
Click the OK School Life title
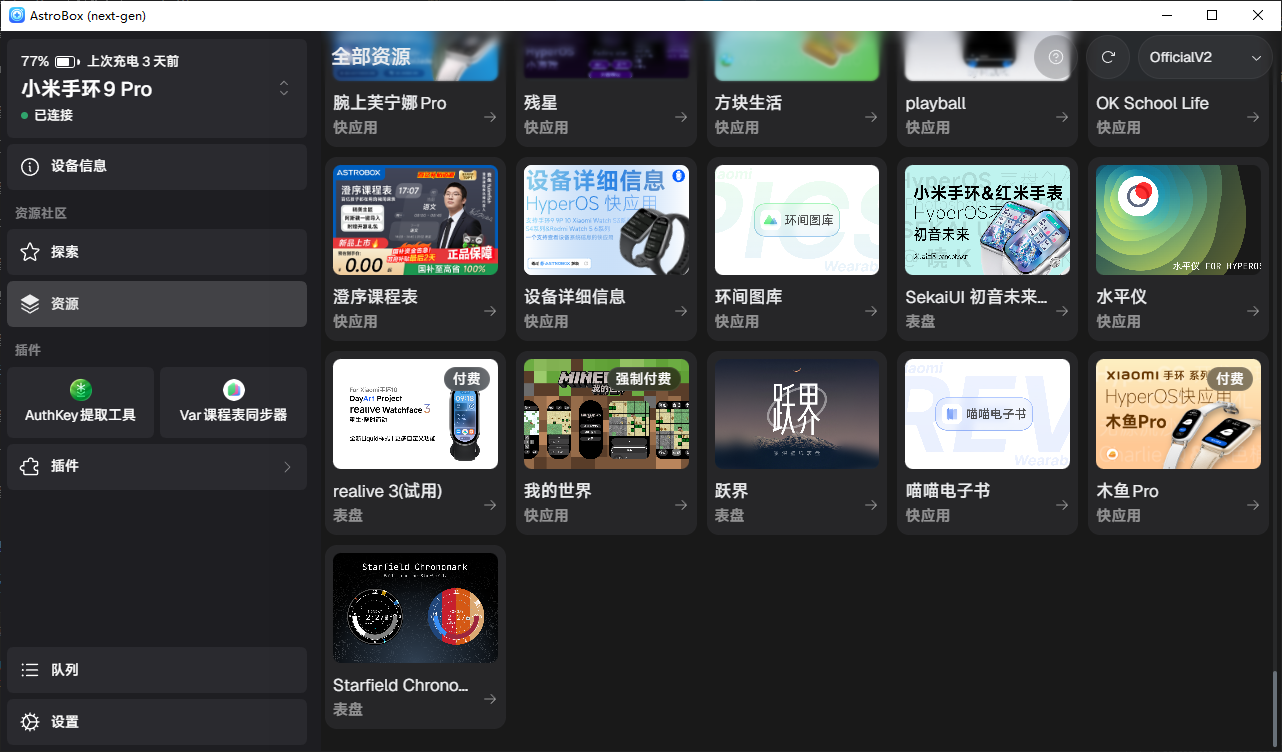(x=1152, y=103)
